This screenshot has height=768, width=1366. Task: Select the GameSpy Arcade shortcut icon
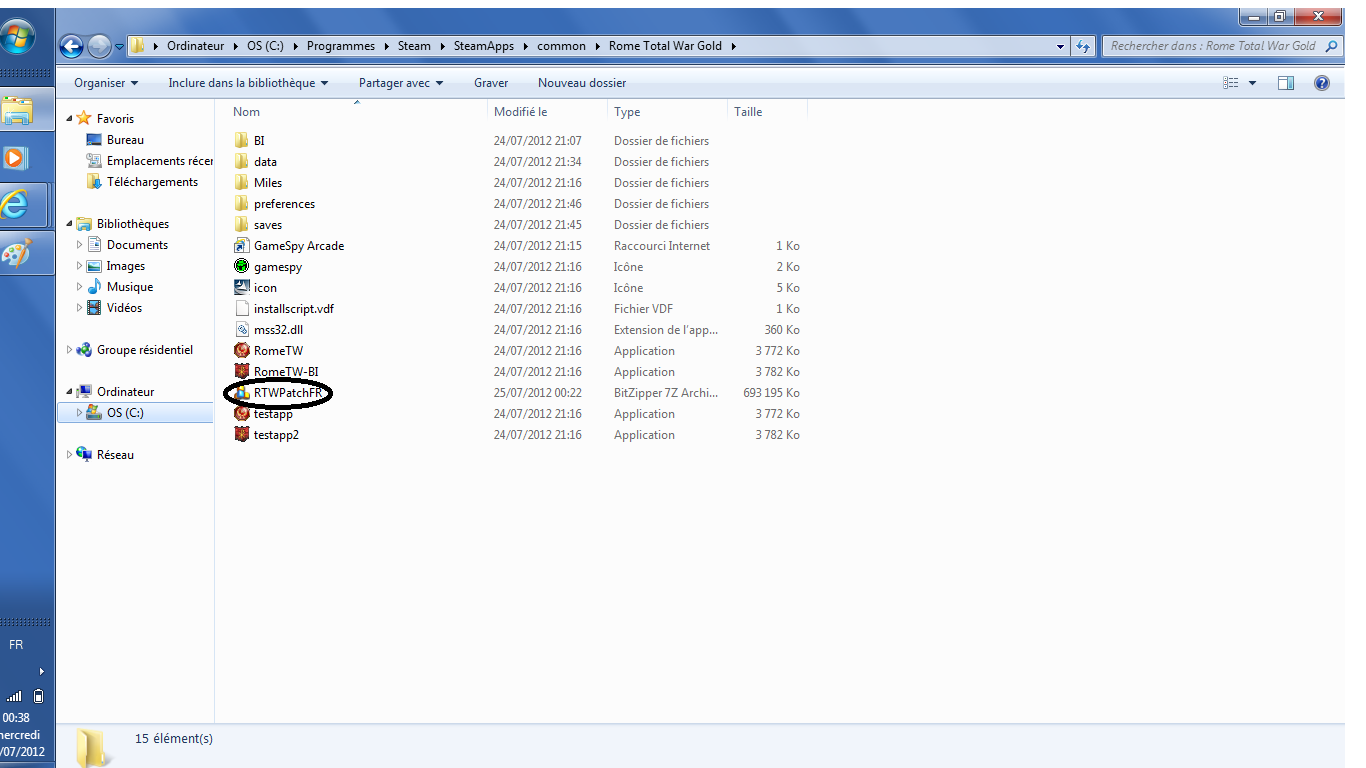point(241,246)
